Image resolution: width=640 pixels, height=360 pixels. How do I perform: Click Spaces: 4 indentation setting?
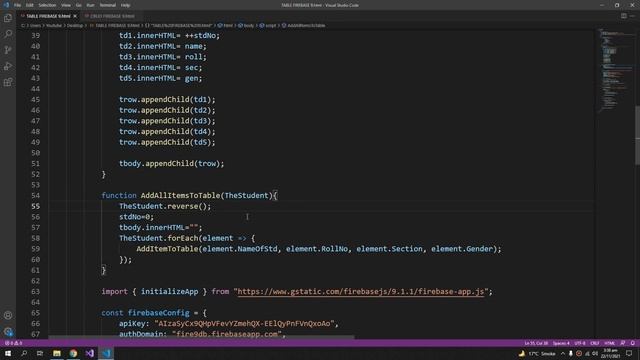coord(561,343)
